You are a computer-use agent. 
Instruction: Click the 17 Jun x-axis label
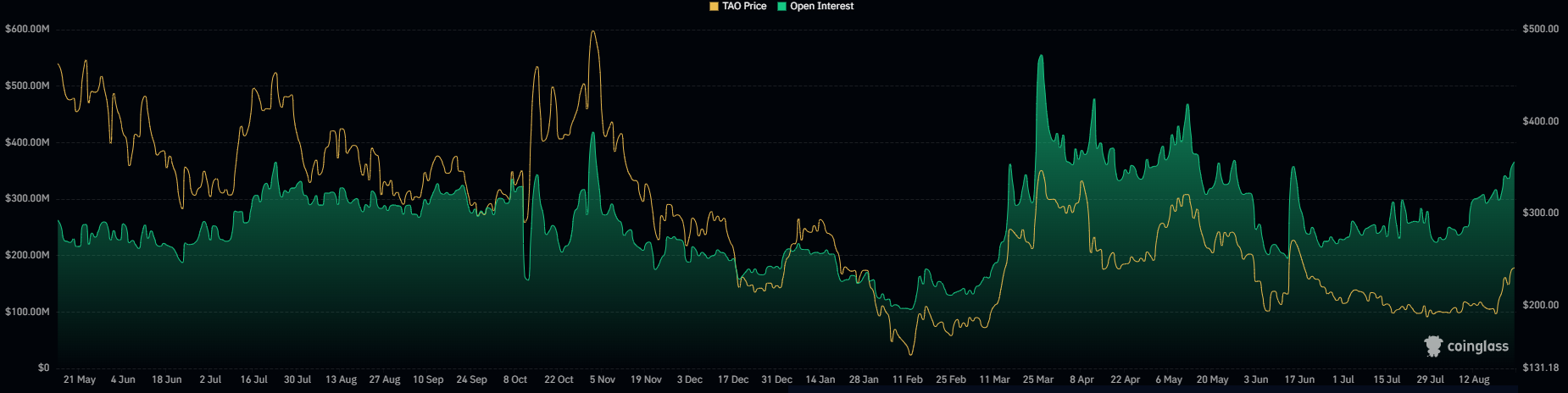click(x=1299, y=379)
